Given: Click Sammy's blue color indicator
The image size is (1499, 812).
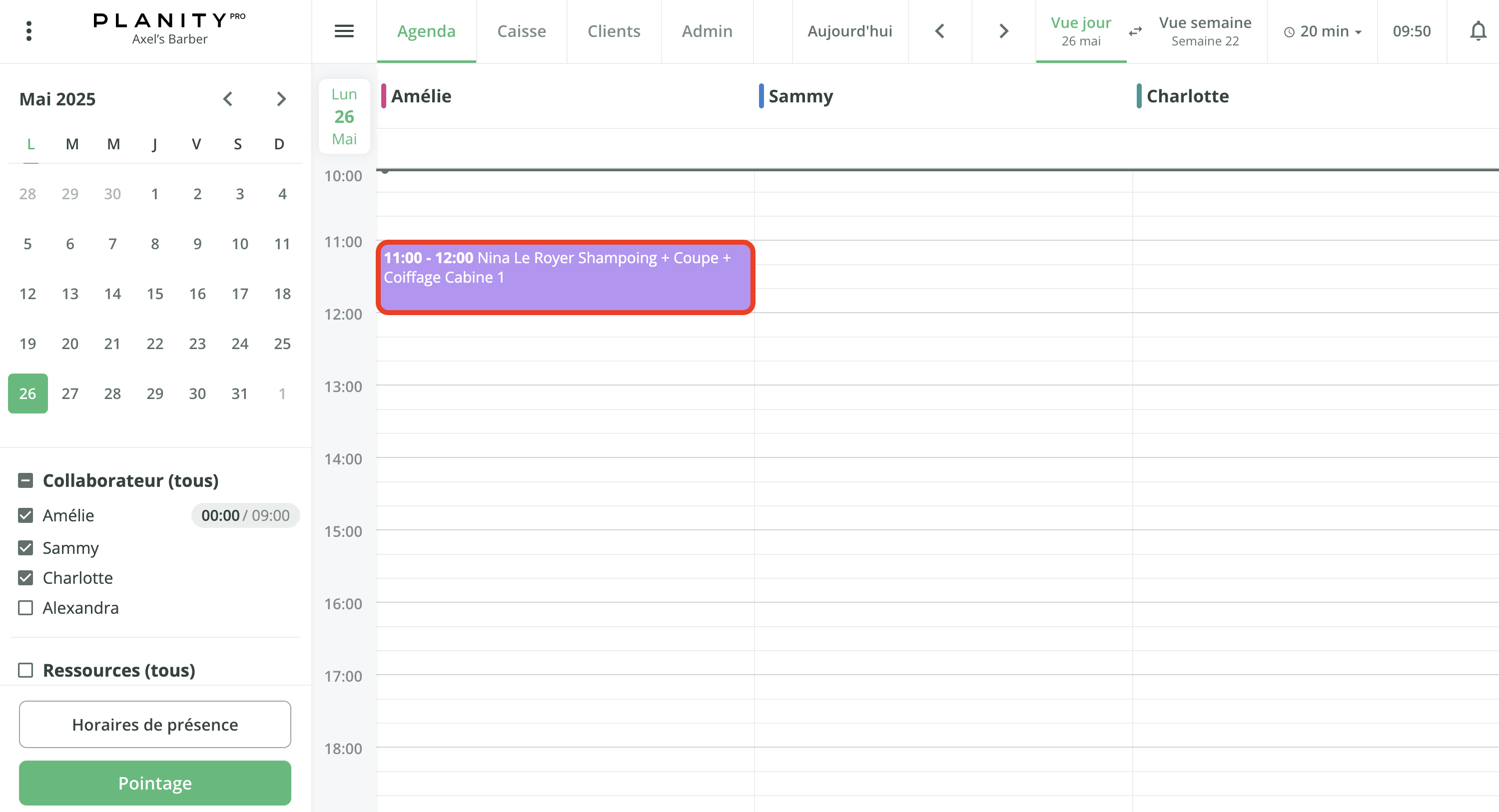Looking at the screenshot, I should click(761, 96).
